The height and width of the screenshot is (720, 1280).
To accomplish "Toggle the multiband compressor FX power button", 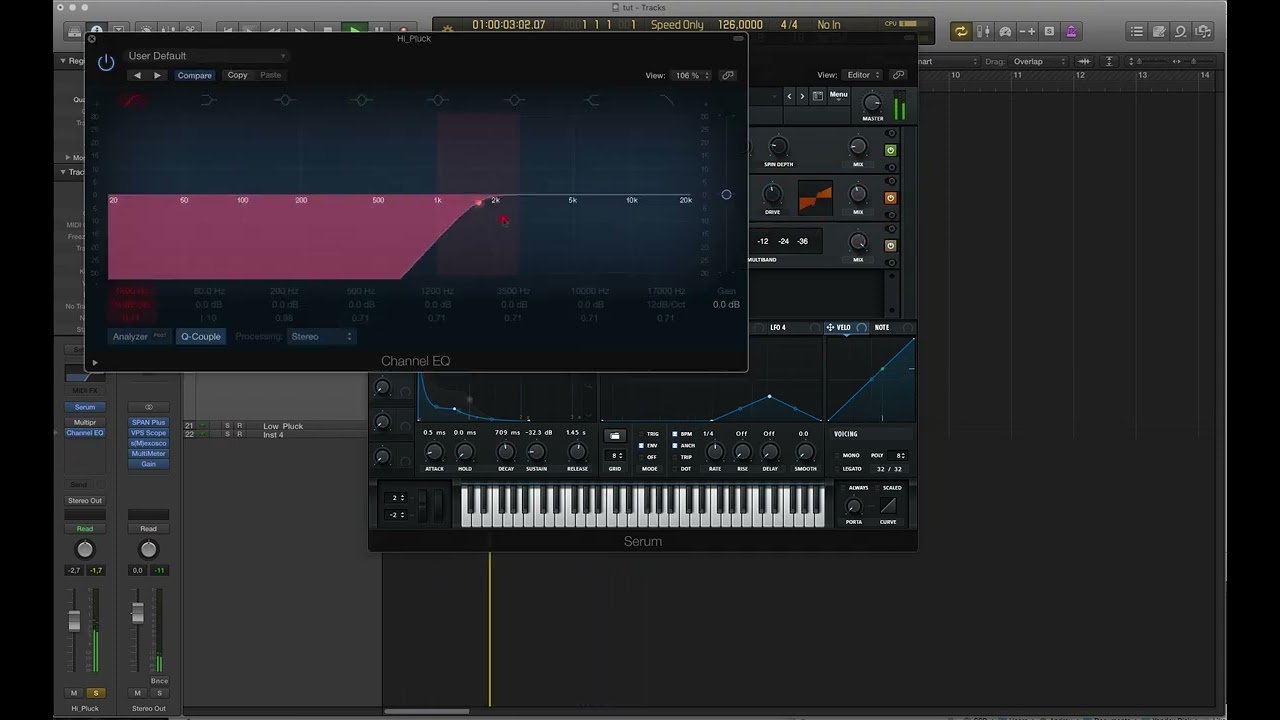I will [x=890, y=245].
